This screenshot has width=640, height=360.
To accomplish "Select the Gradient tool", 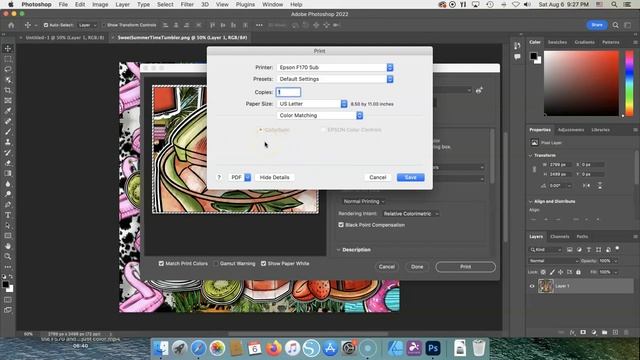I will click(8, 173).
